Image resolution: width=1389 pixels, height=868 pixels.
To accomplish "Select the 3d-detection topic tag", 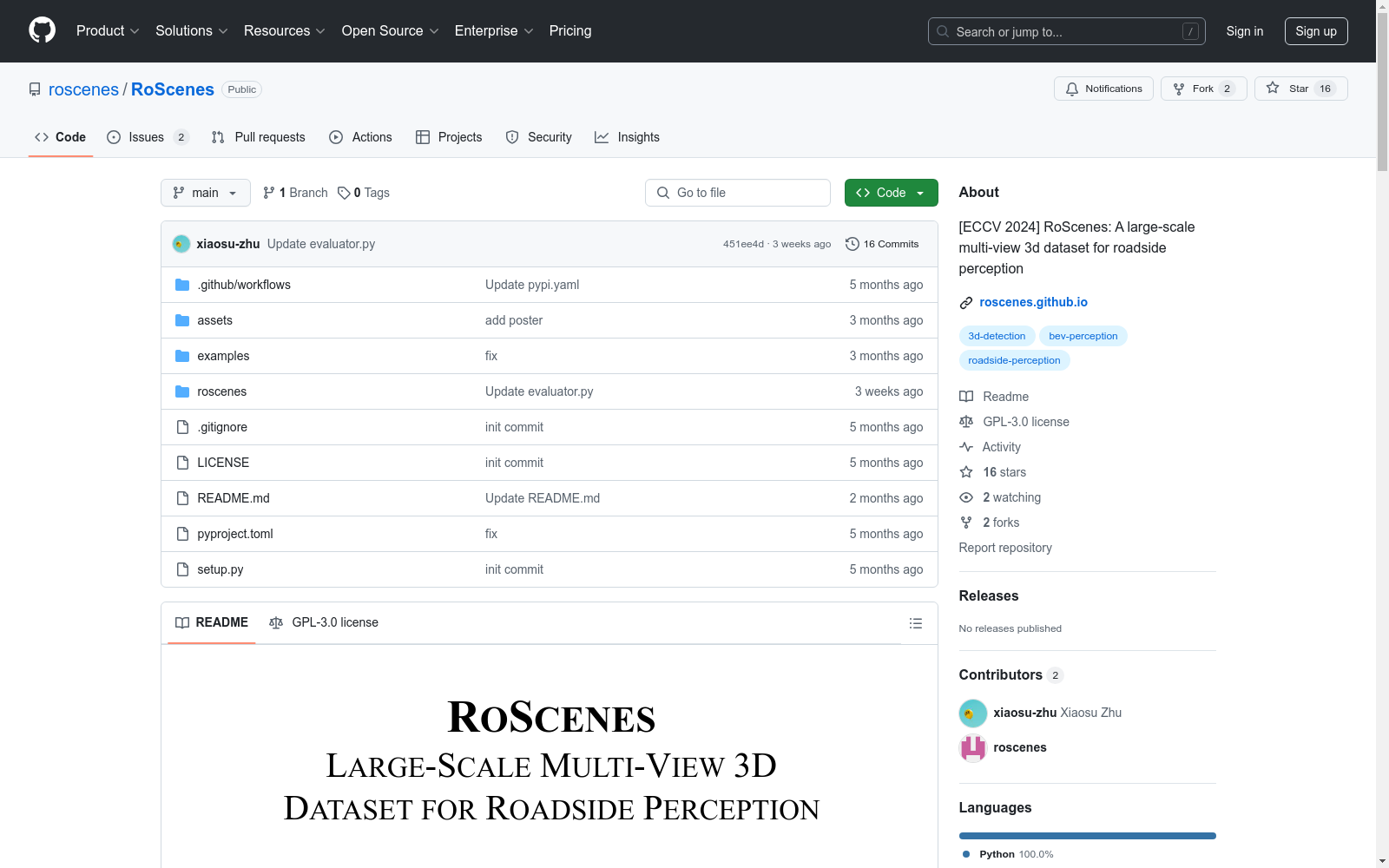I will 997,336.
